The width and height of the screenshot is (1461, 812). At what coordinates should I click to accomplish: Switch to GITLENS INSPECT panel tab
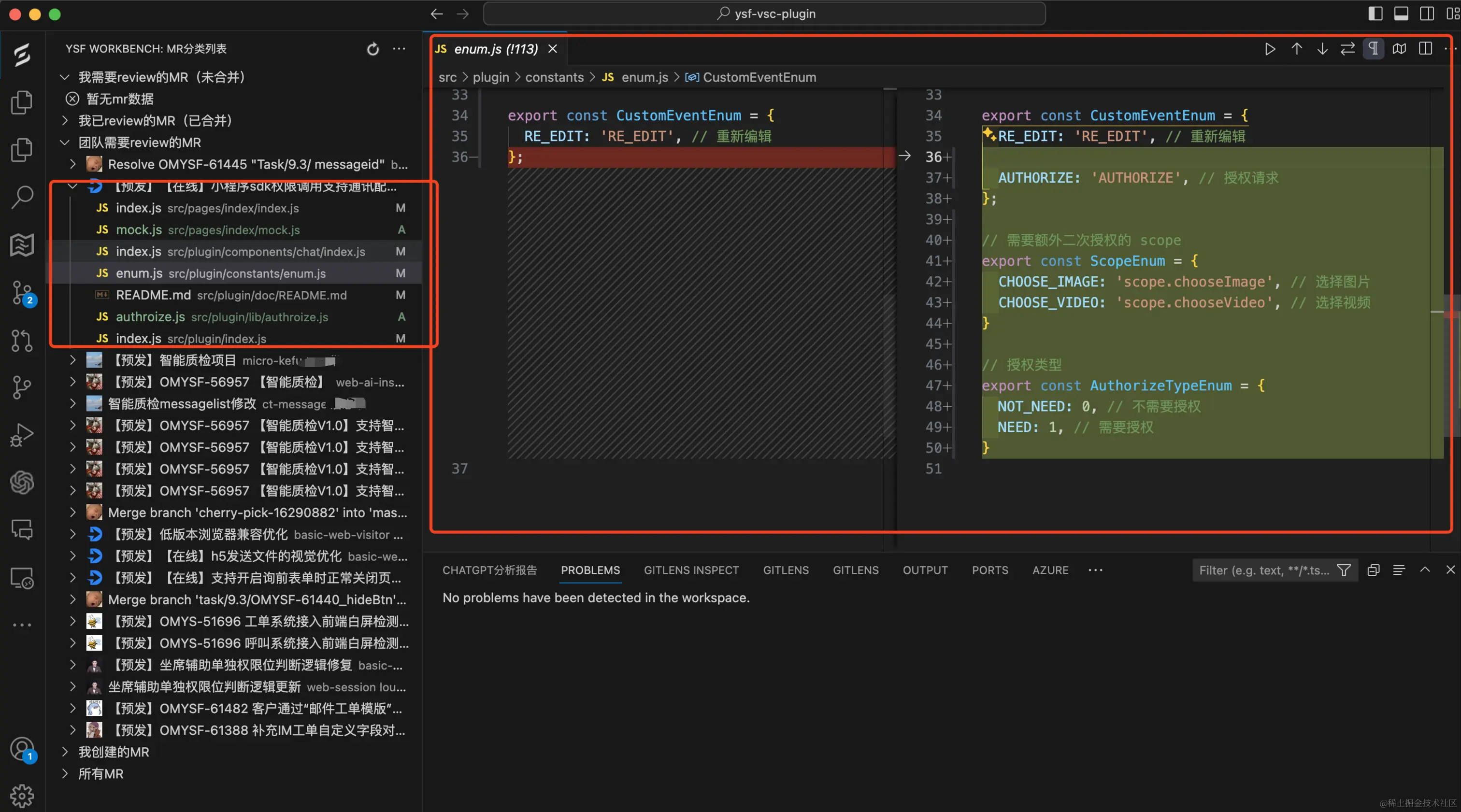pyautogui.click(x=691, y=570)
